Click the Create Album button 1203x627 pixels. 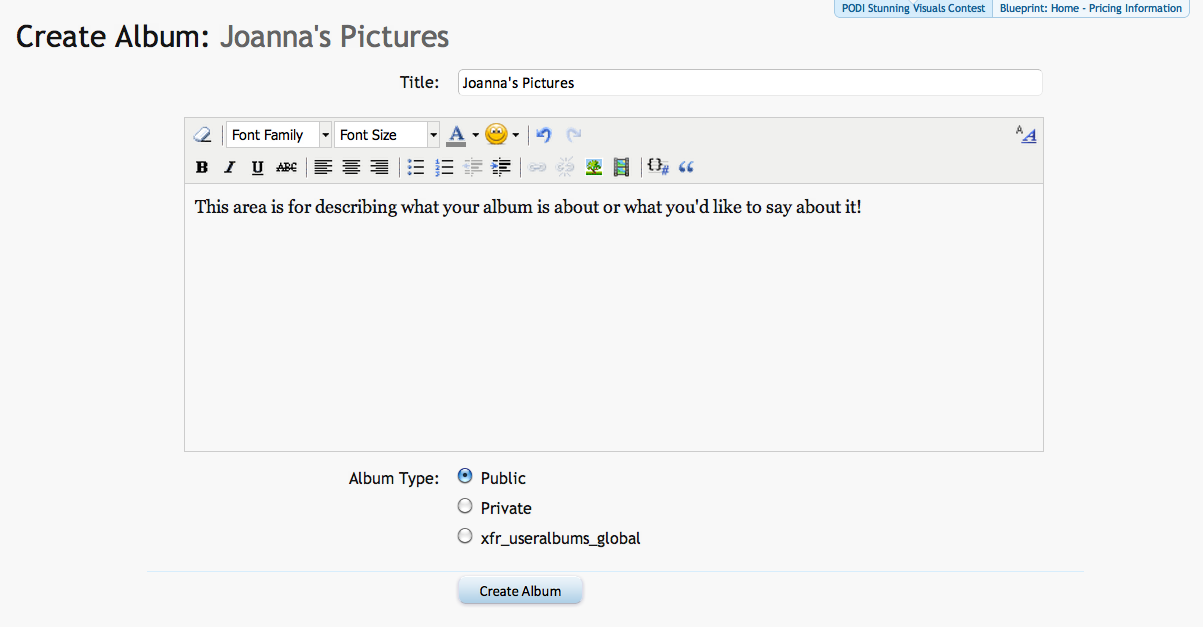(x=520, y=591)
